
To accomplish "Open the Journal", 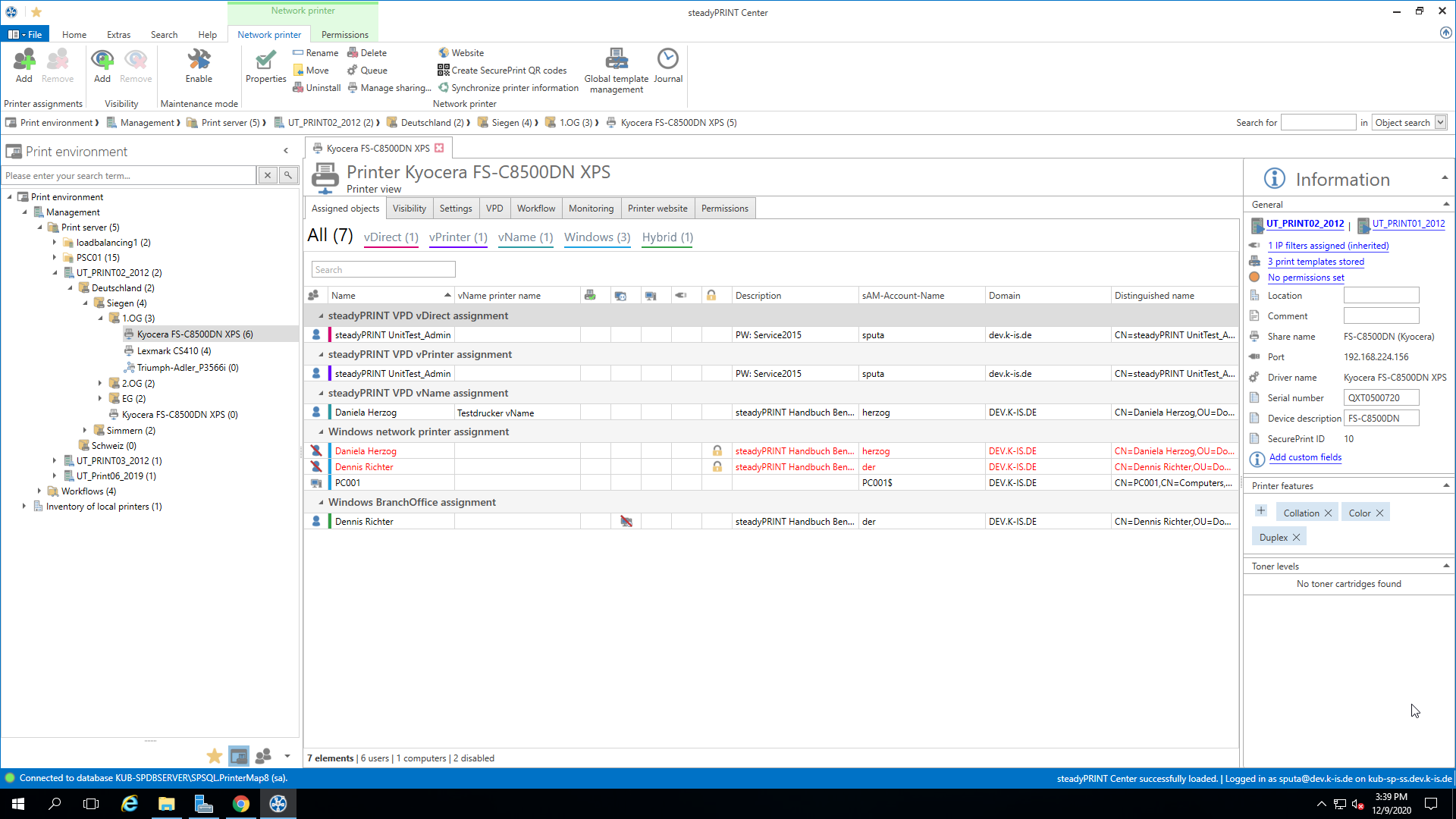I will (668, 65).
